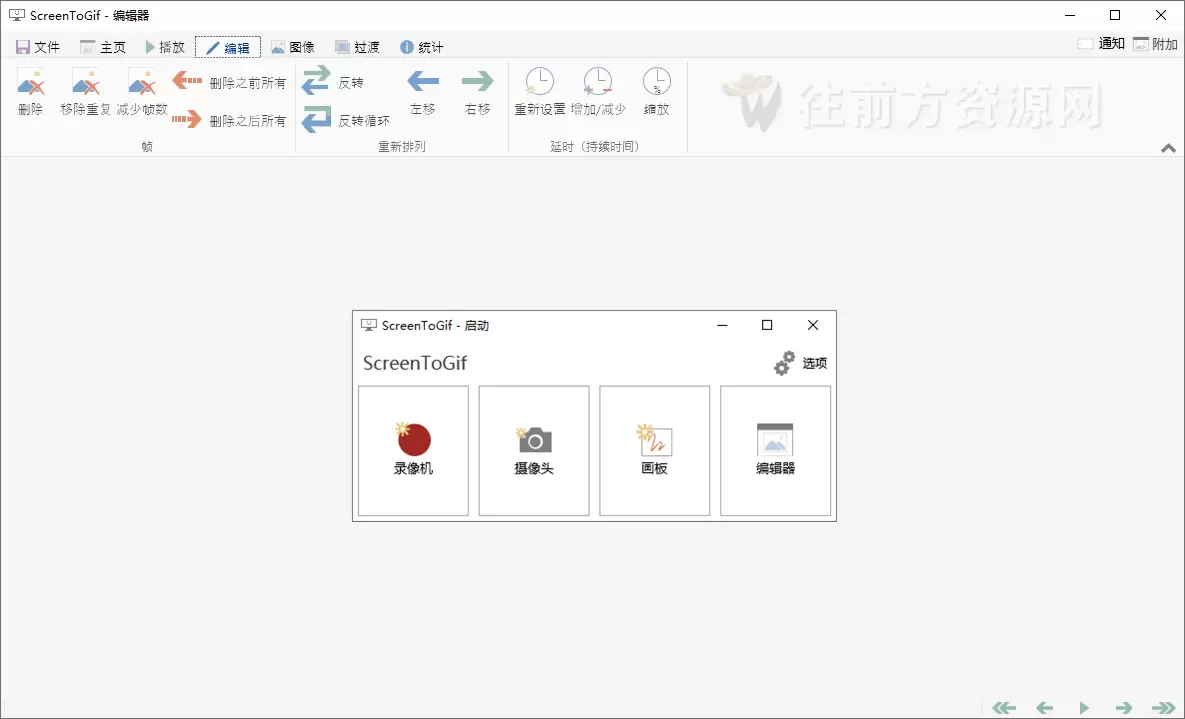Open the 统计 tab
The image size is (1185, 719).
422,48
